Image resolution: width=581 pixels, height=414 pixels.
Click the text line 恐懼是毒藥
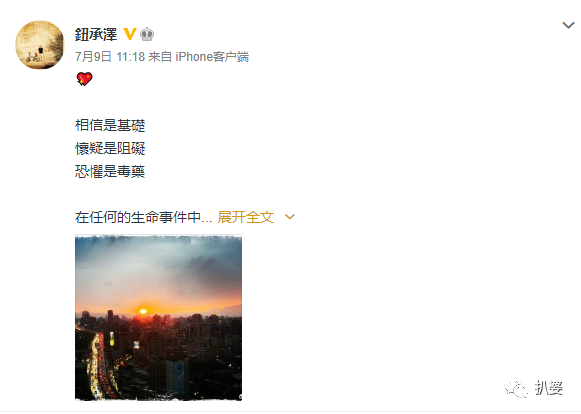click(x=110, y=171)
